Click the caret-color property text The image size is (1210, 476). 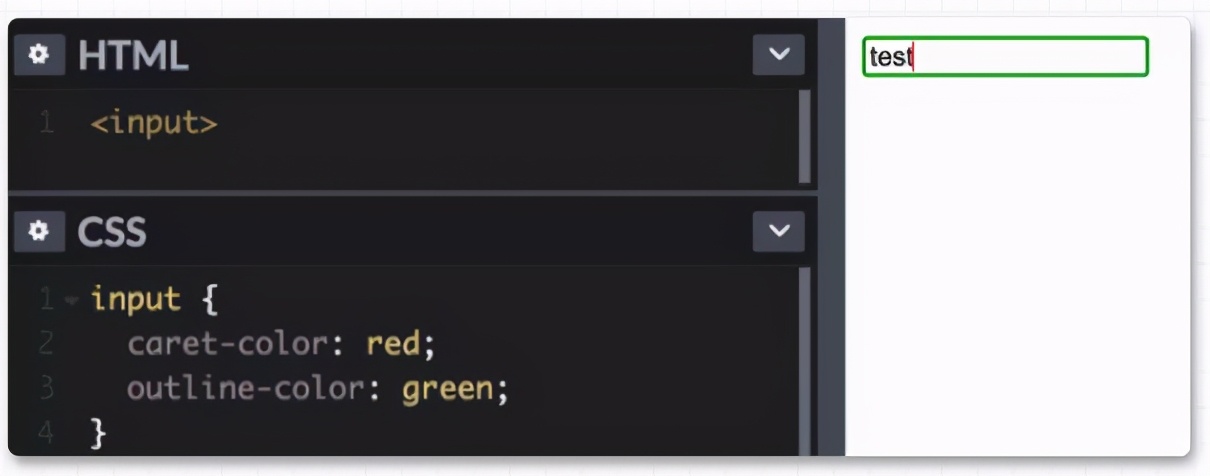(x=229, y=345)
